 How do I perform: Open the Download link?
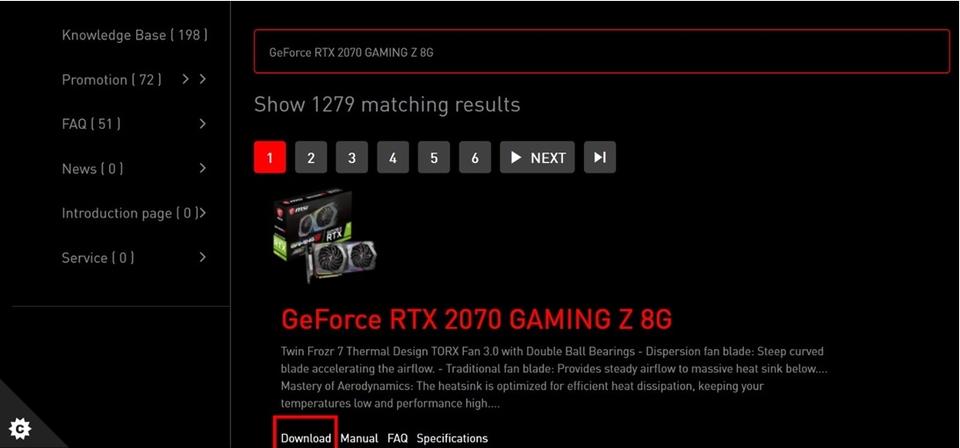(306, 438)
